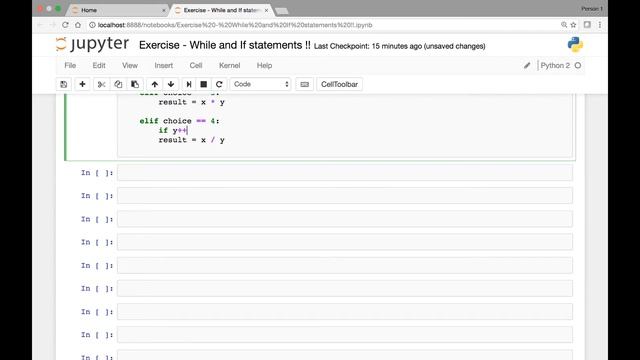Viewport: 640px width, 360px height.
Task: Run cell and select below icon
Action: tap(189, 84)
